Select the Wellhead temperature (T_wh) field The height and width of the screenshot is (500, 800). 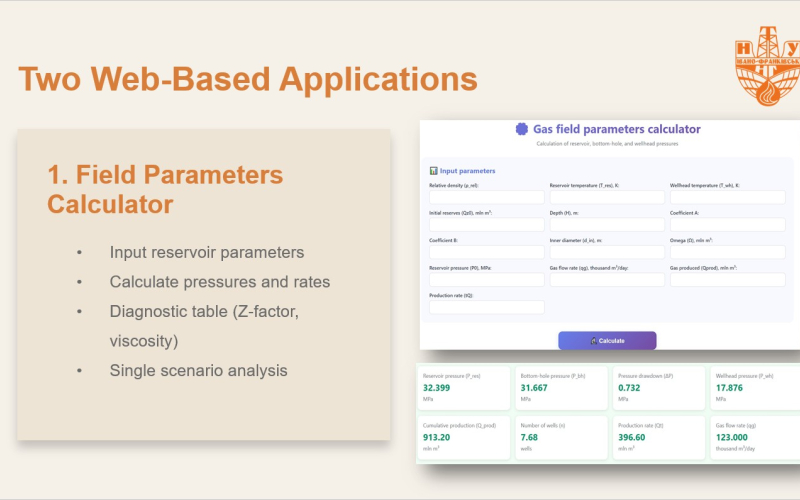727,197
